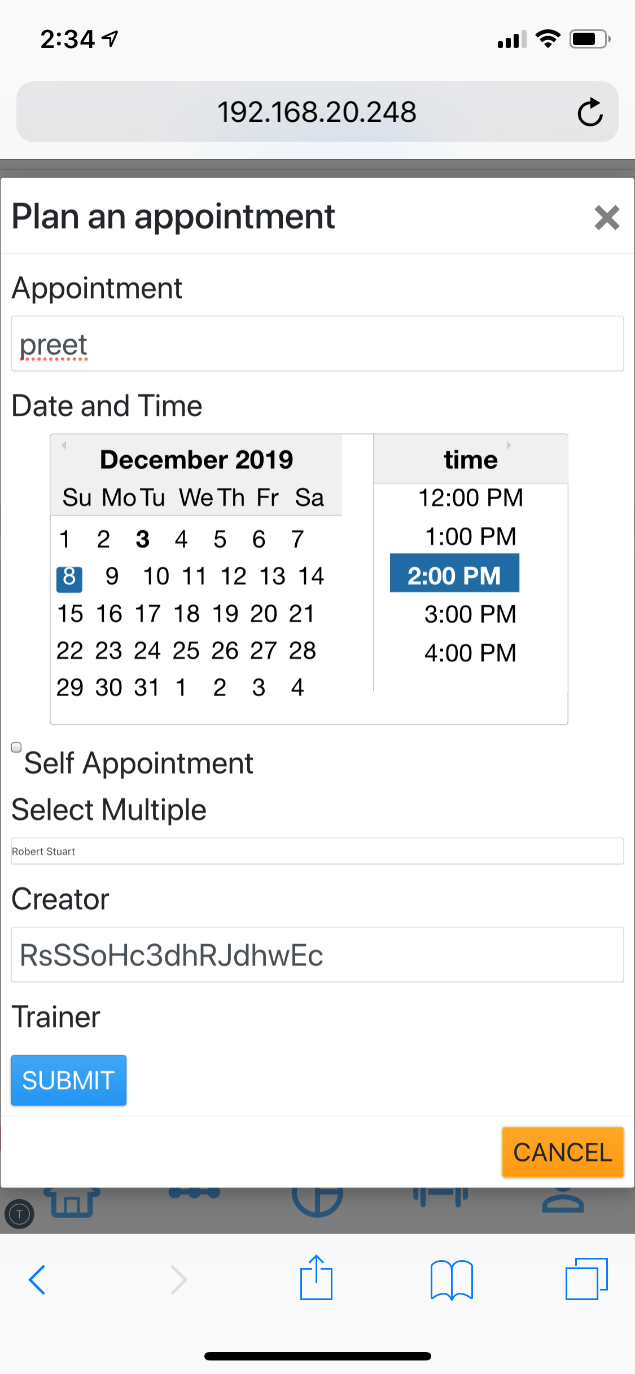Open the Safari share sheet

click(316, 1279)
